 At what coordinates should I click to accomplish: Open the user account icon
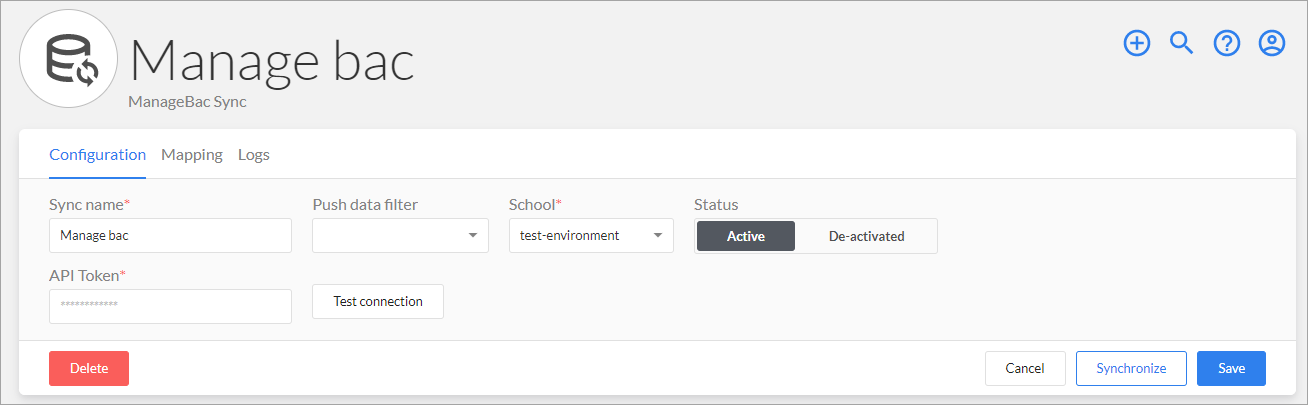1272,43
